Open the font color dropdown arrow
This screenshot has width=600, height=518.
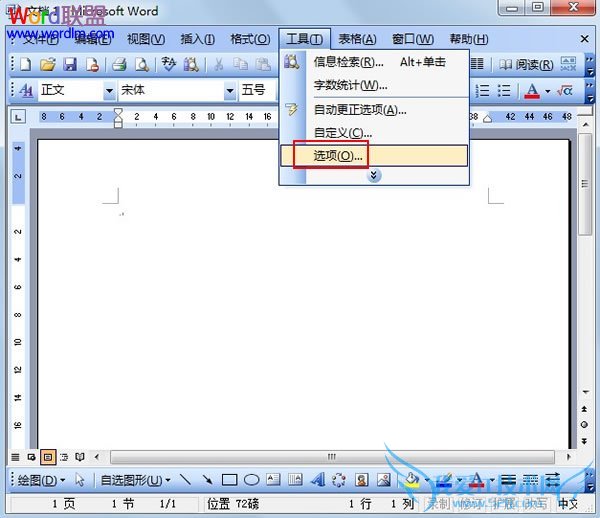548,91
